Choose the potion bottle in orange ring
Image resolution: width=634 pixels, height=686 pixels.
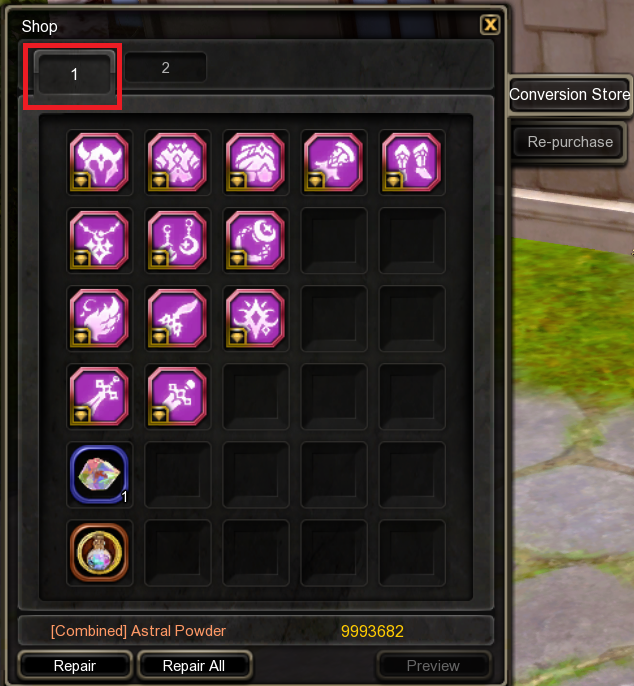tap(99, 552)
